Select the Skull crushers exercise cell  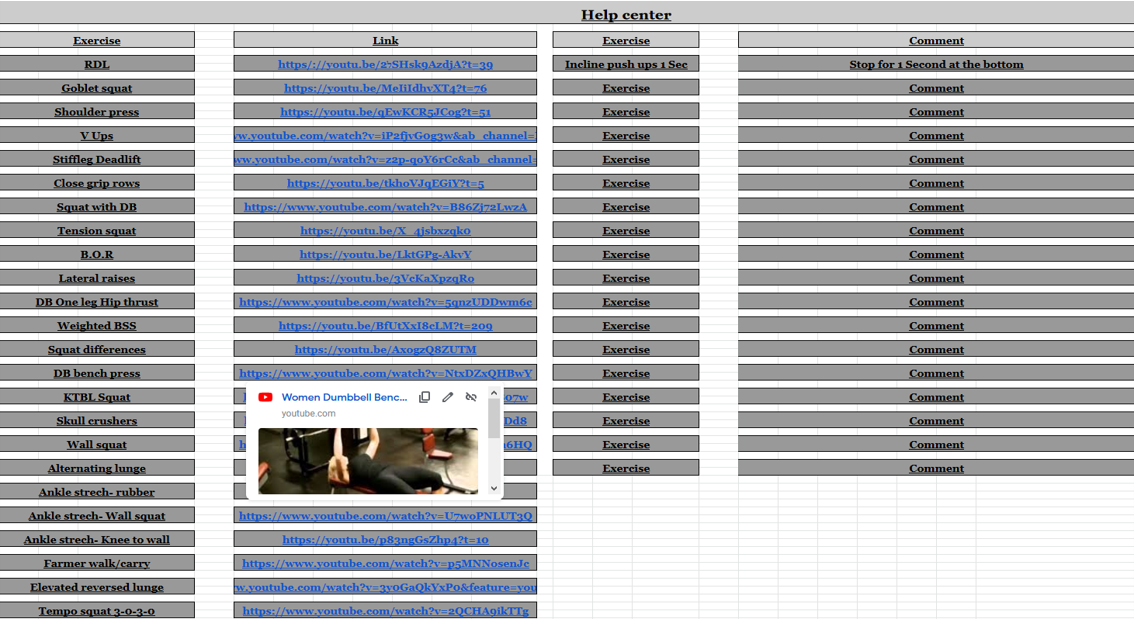pyautogui.click(x=97, y=421)
